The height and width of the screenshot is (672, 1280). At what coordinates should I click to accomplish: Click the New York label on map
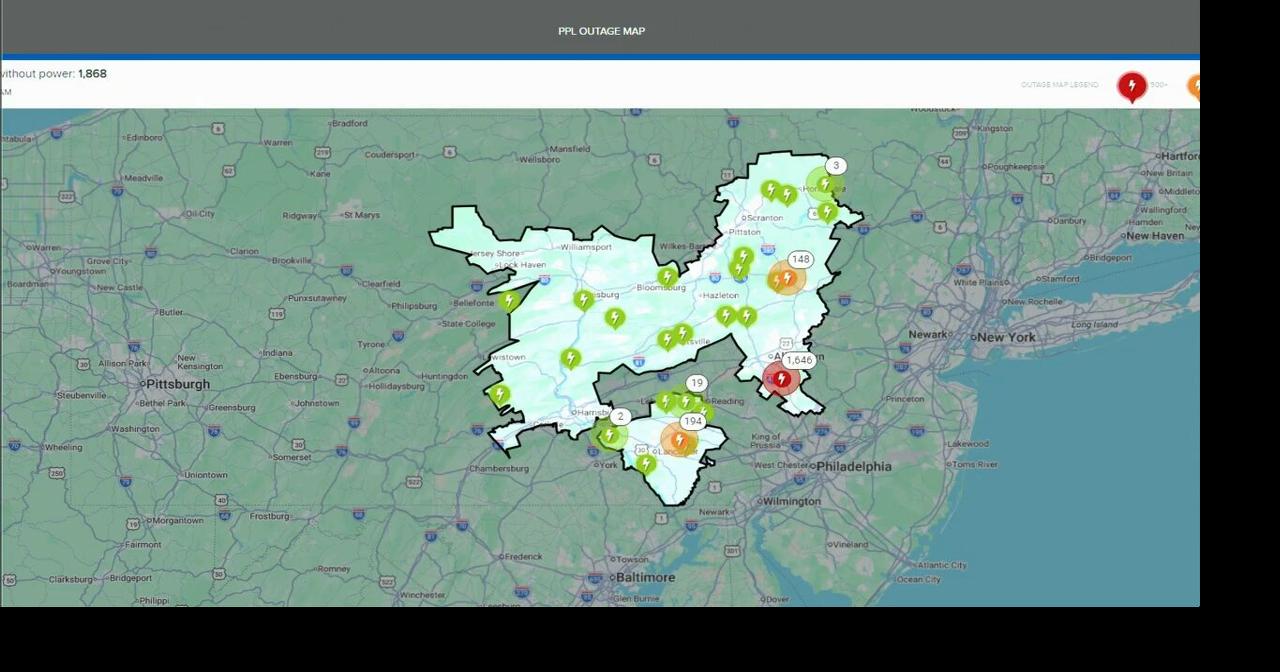[1007, 337]
